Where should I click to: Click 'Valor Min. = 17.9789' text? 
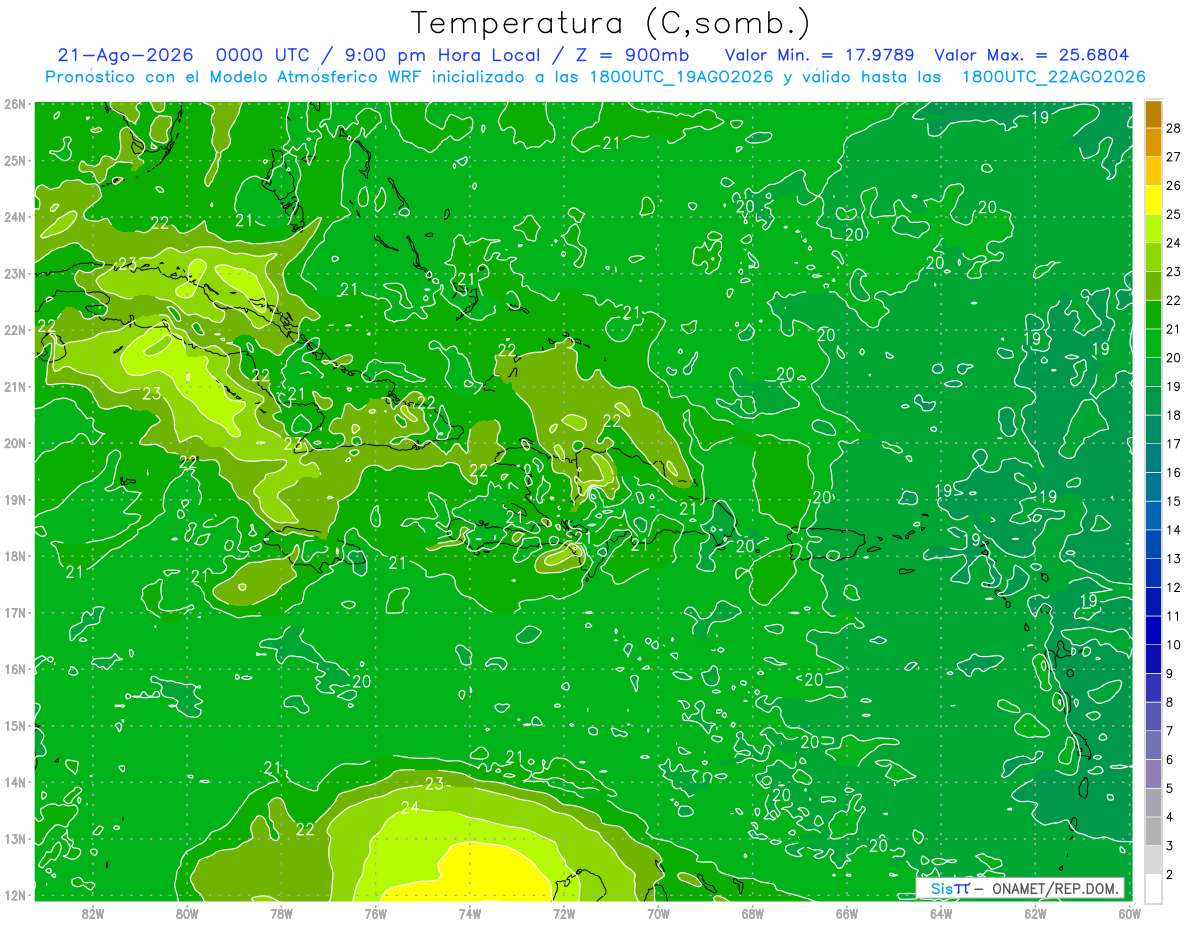(x=819, y=55)
